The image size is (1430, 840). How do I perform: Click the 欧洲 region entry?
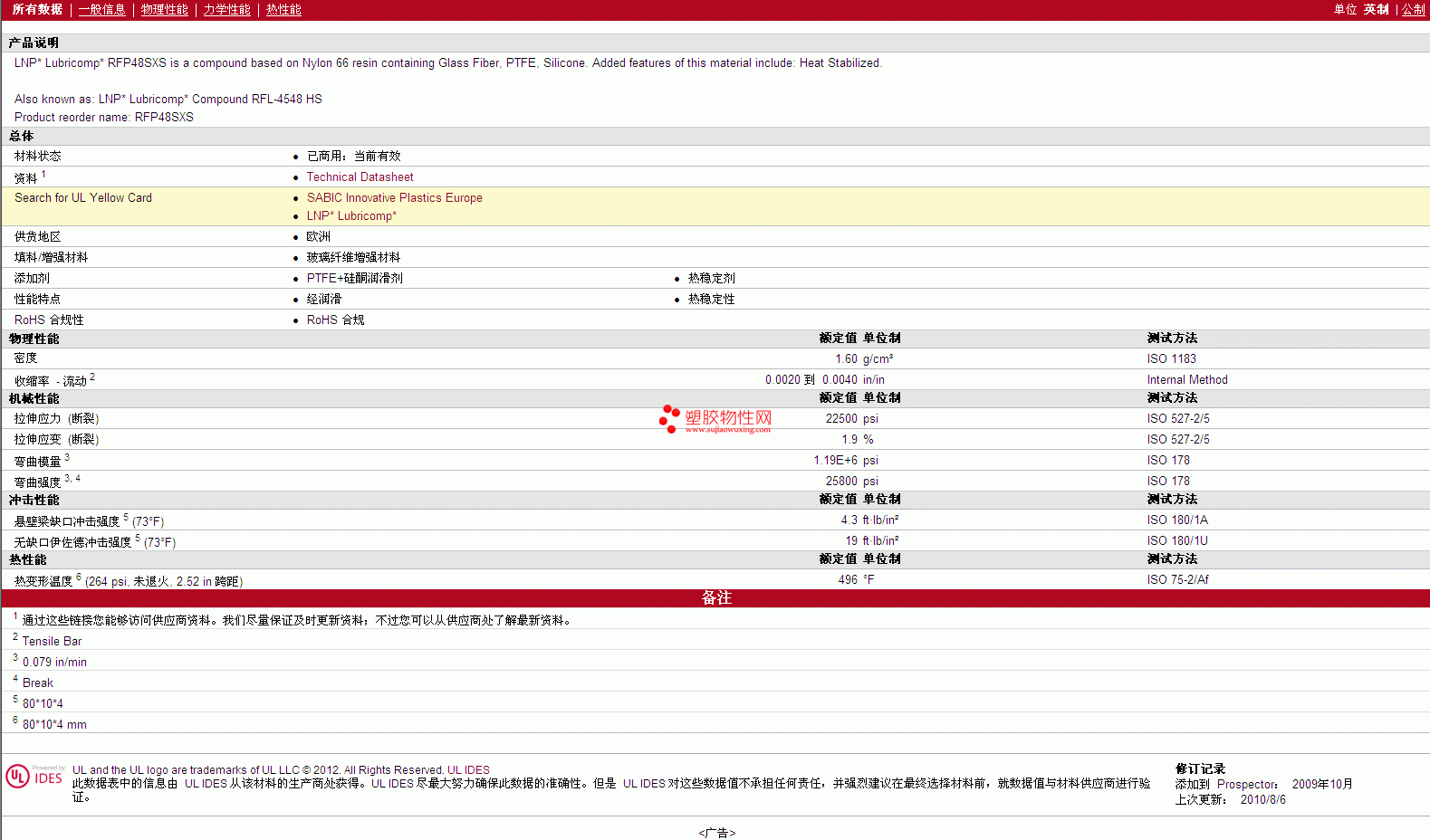tap(318, 237)
